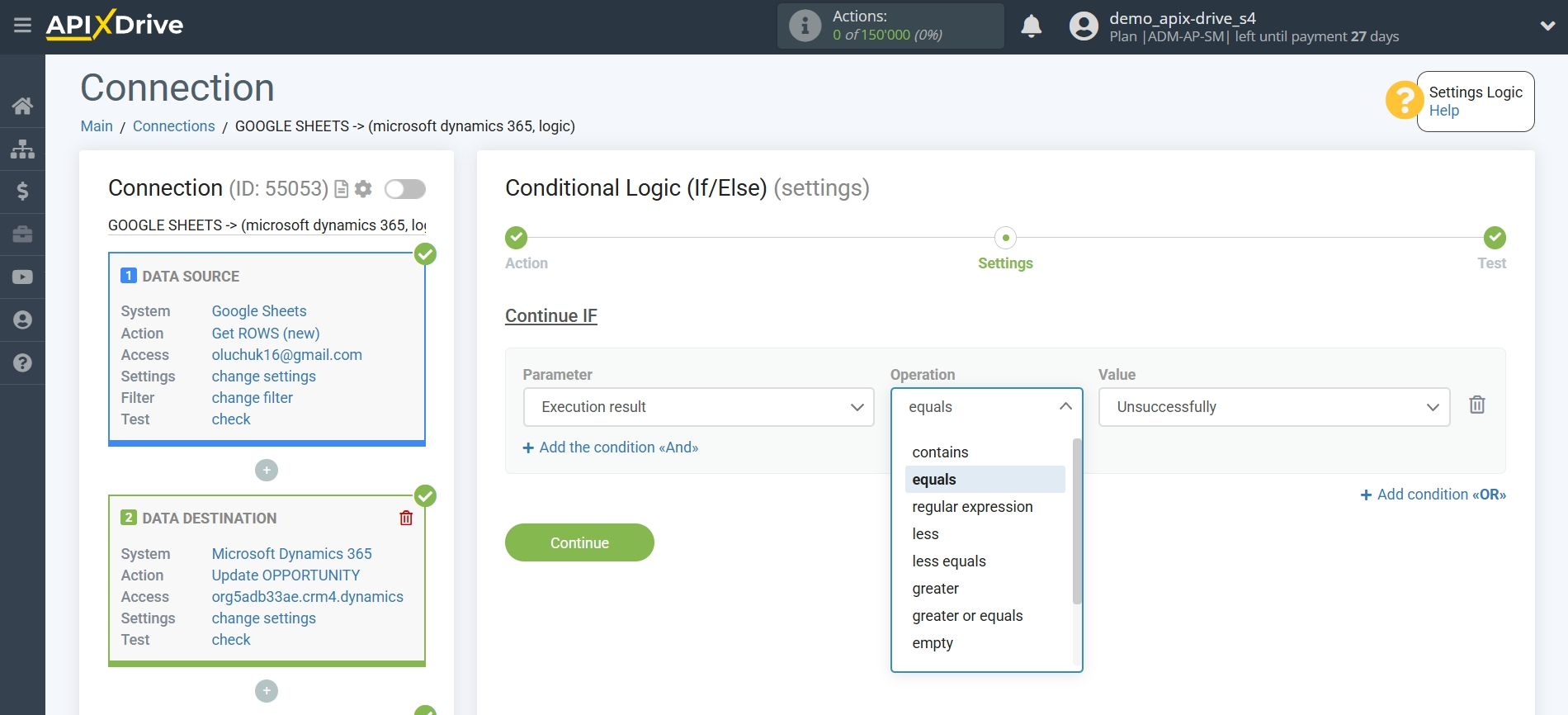Open the Settings Logic Help link
Screen dimensions: 1568x715
coord(1444,111)
